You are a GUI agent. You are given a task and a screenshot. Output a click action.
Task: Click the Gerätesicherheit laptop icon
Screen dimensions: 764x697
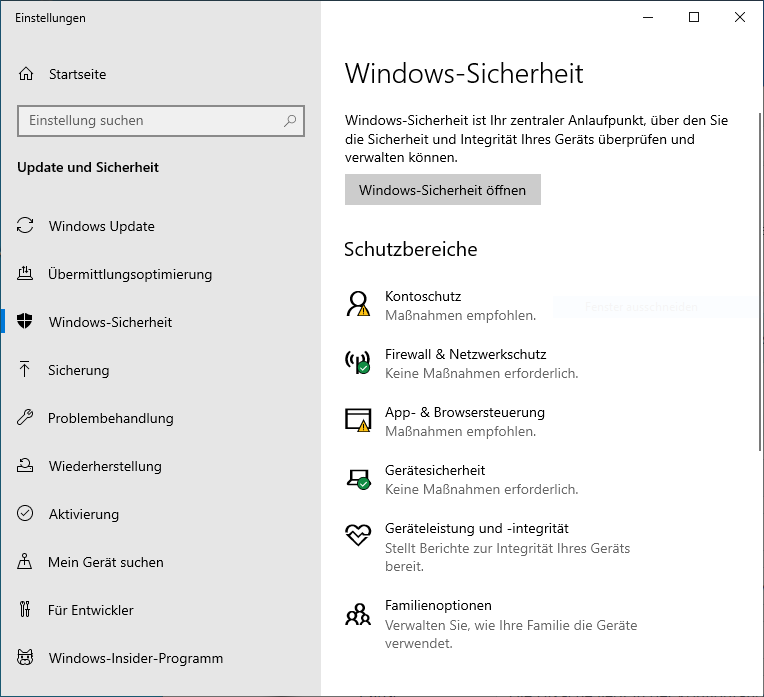359,479
